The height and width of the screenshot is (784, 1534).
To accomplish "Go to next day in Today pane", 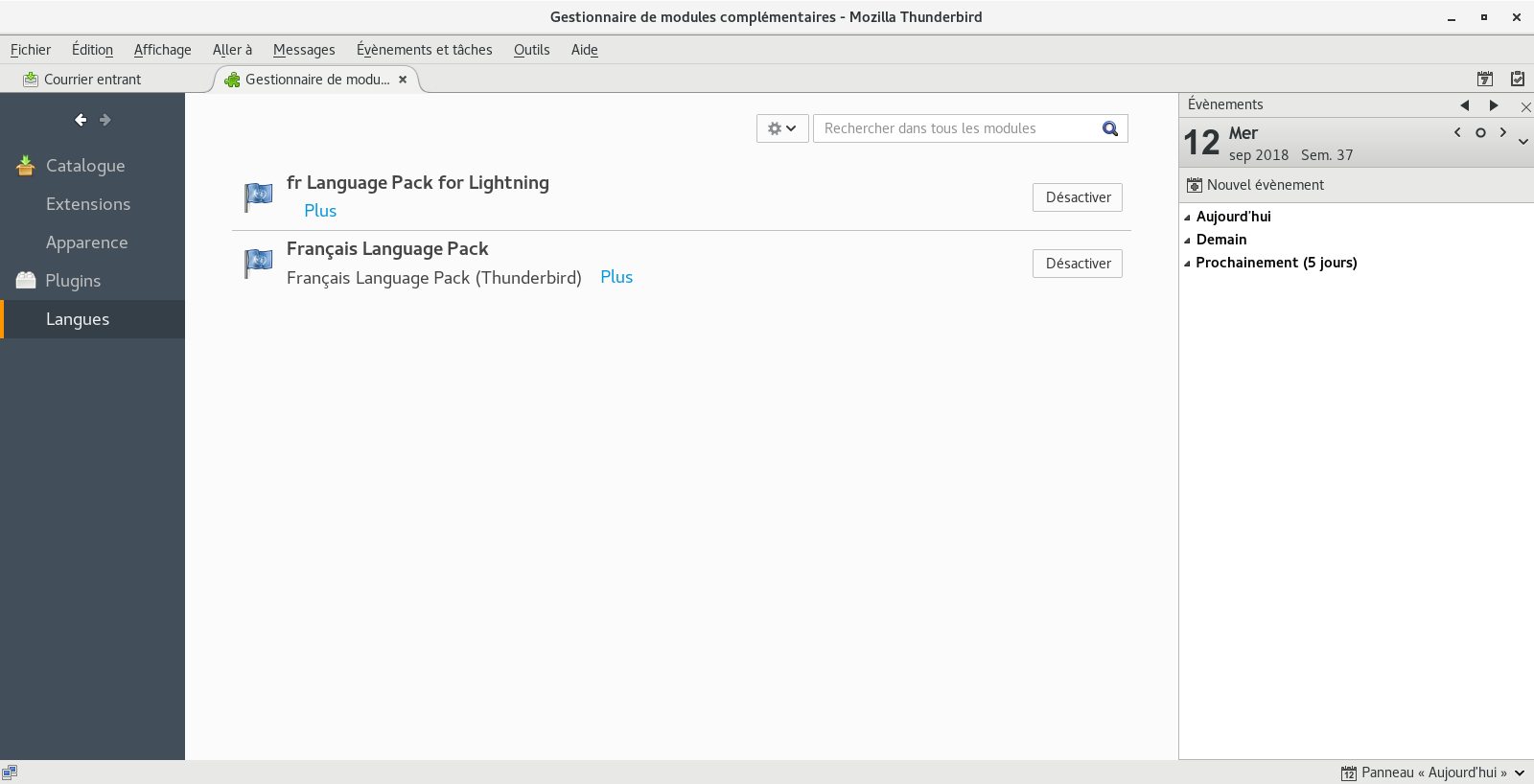I will tap(1503, 132).
